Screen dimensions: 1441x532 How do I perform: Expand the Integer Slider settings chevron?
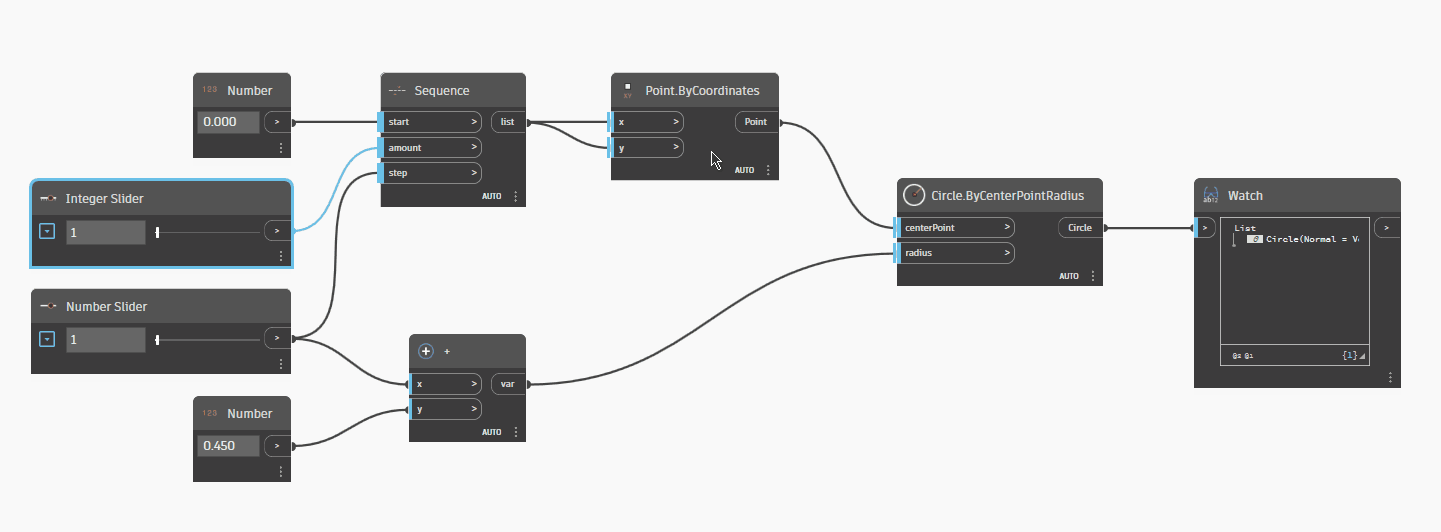click(x=47, y=232)
